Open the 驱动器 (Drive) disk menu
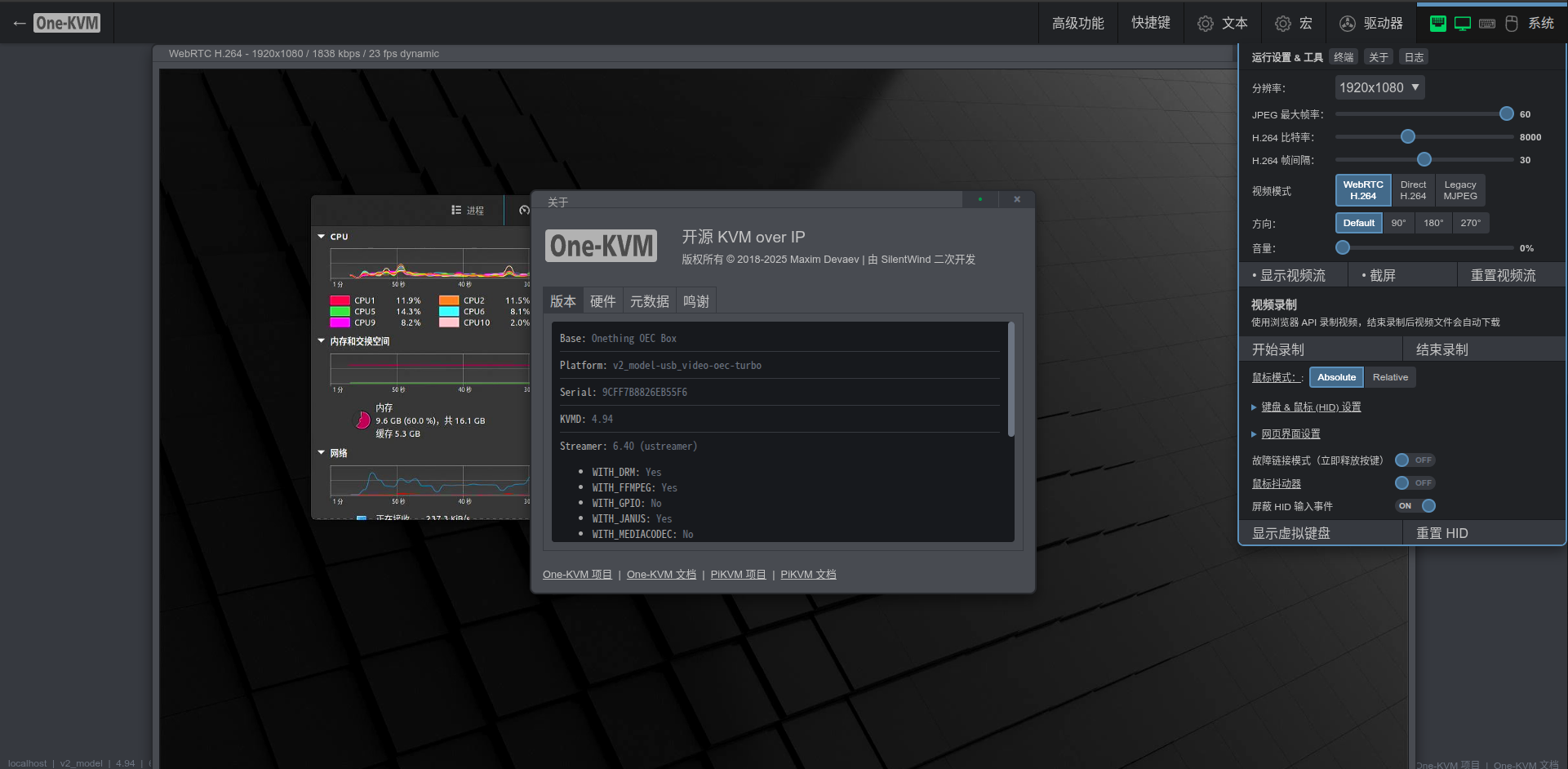The image size is (1568, 769). pyautogui.click(x=1371, y=24)
